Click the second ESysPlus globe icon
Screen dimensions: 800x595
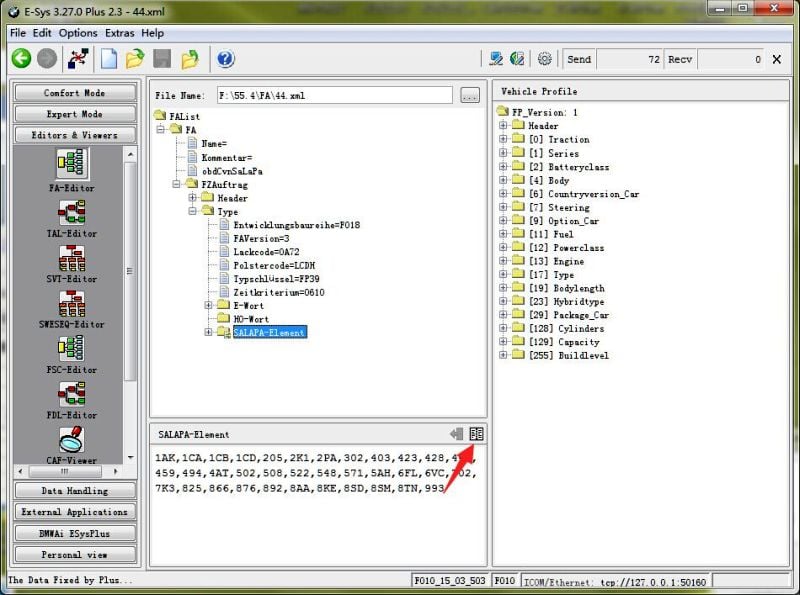(517, 59)
